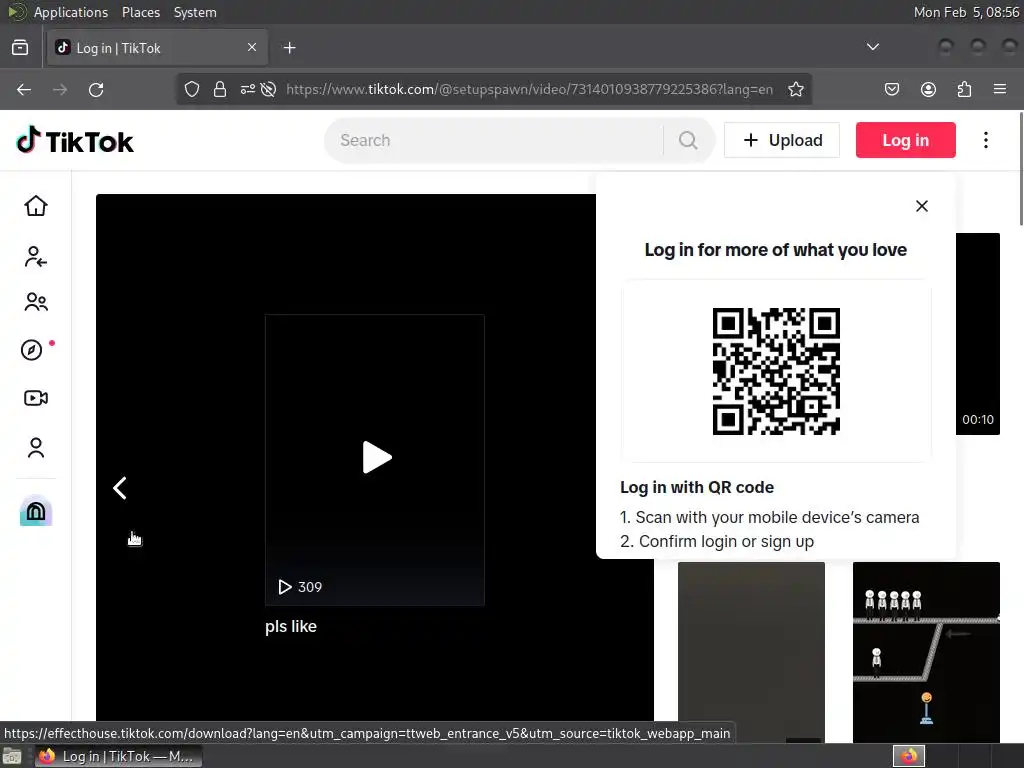
Task: Click 'Log in for more of what you love'
Action: (x=775, y=249)
